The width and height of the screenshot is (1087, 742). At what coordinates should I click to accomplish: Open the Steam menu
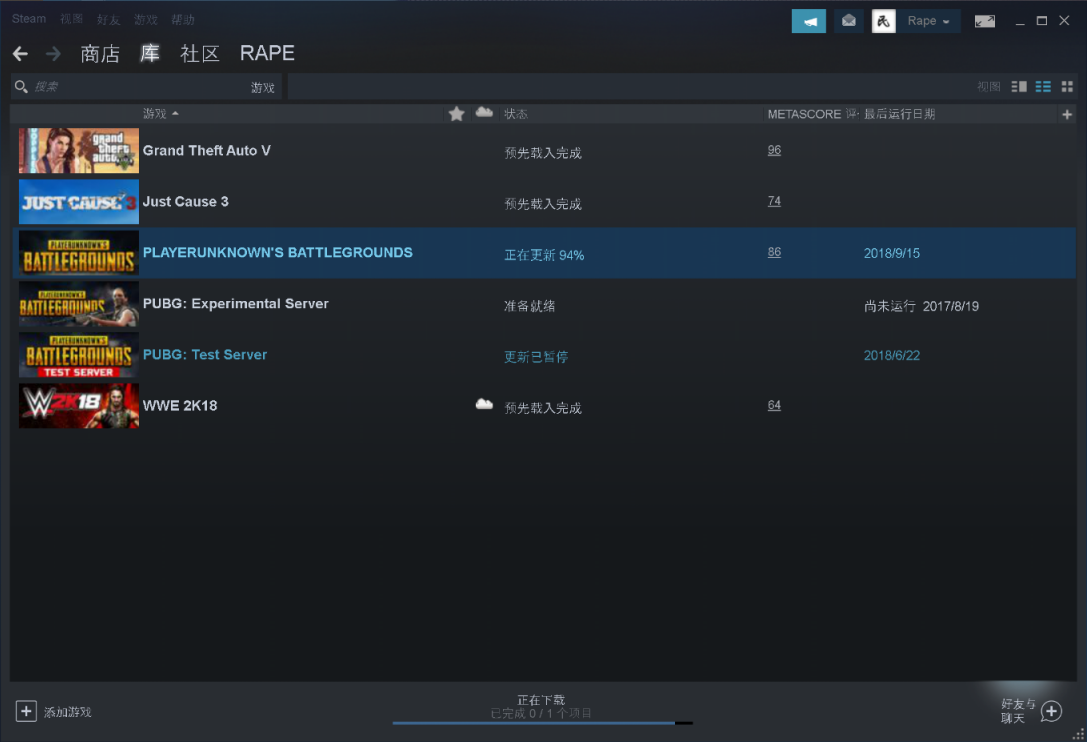[29, 19]
